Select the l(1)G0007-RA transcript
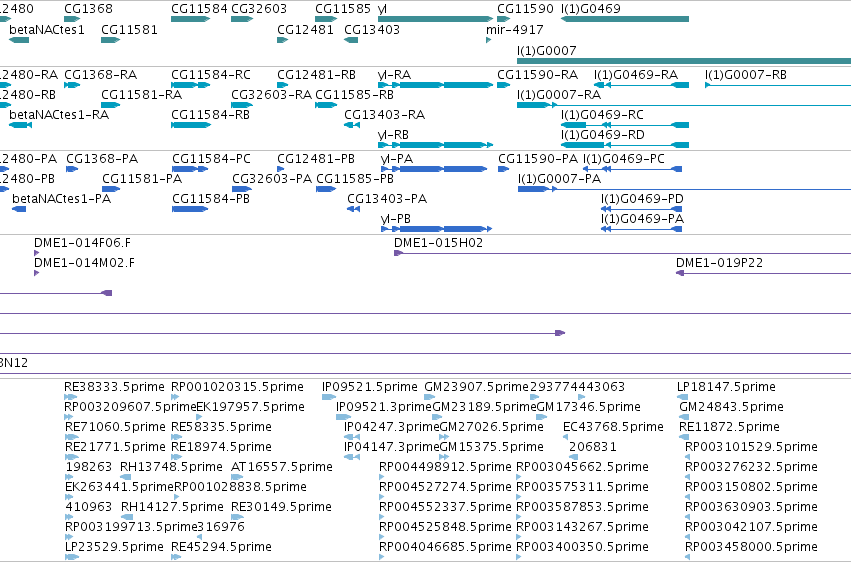Screen dimensions: 851x562 [x=684, y=105]
